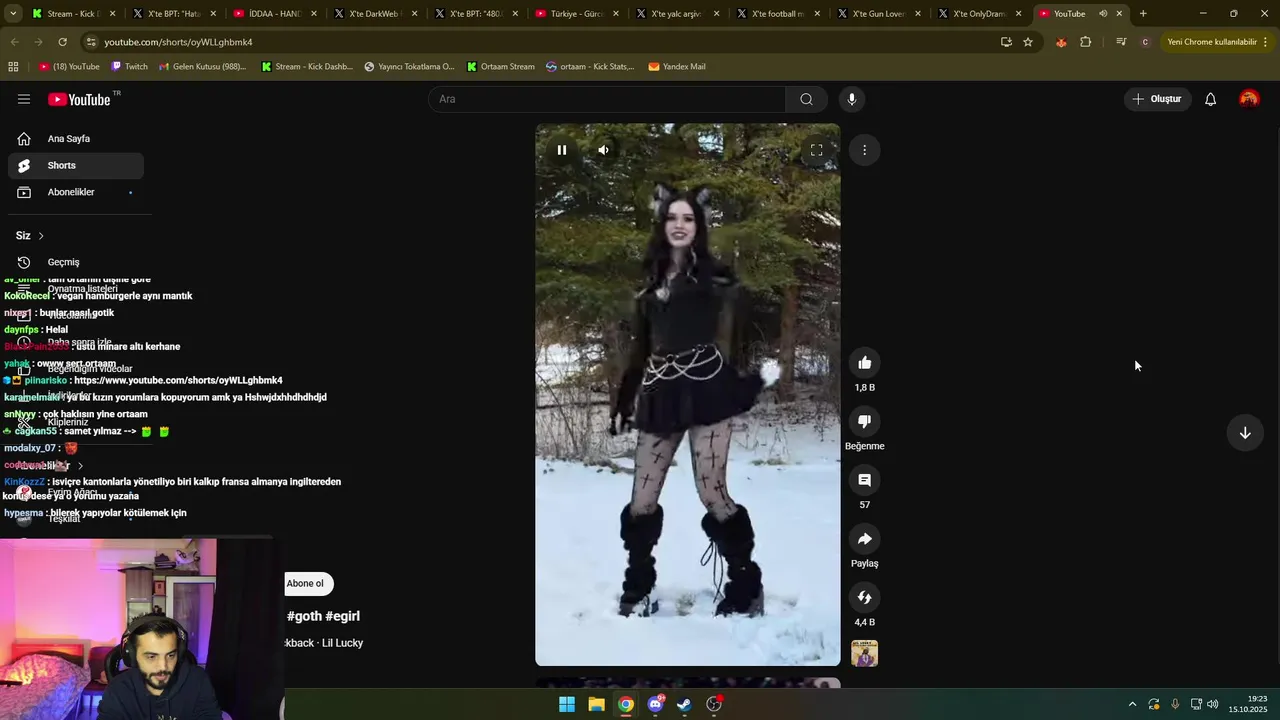Open the Chrome profile avatar C
1280x720 pixels.
[1145, 42]
